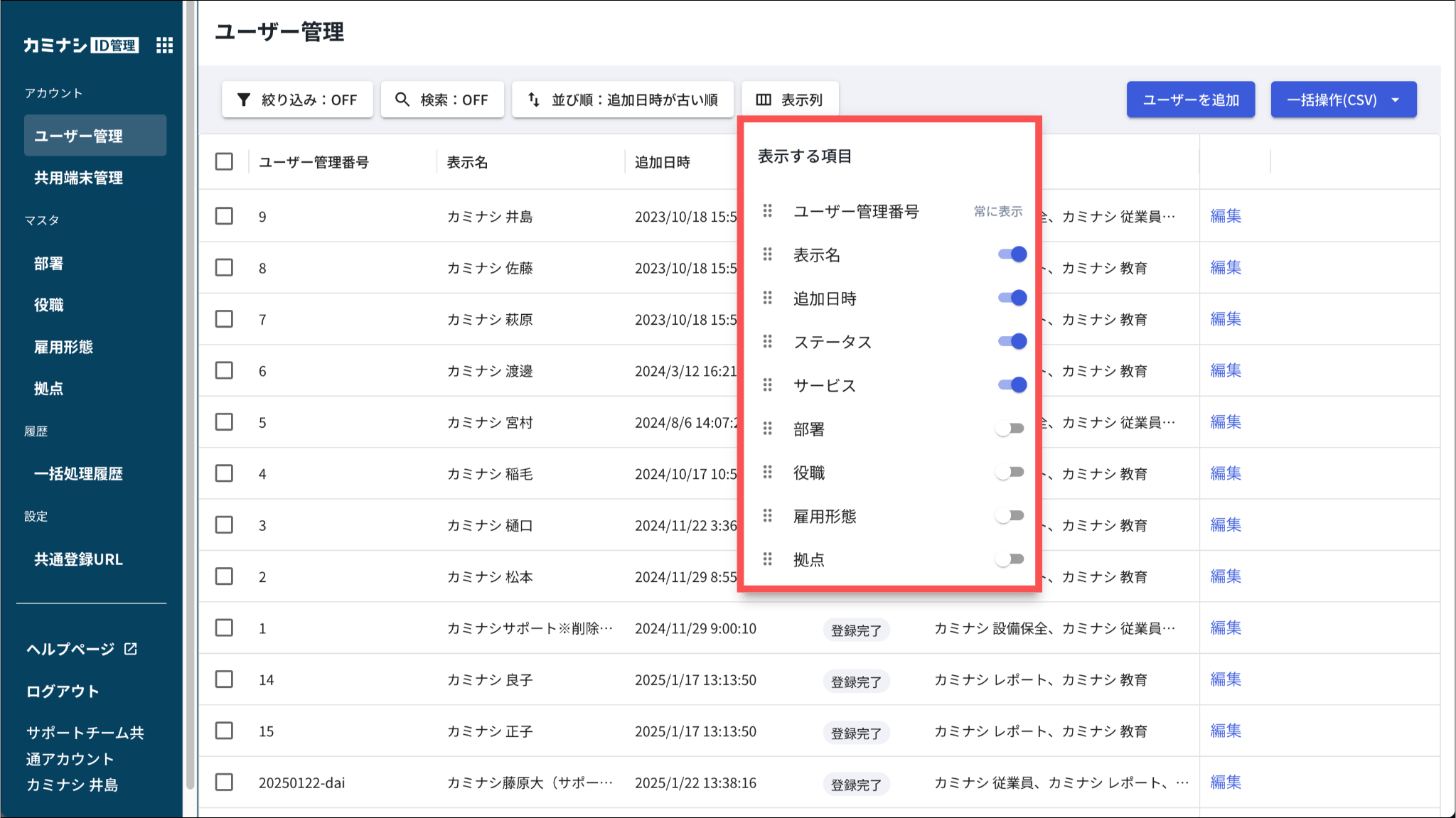Check the select-all header checkbox
1456x818 pixels.
[x=224, y=162]
